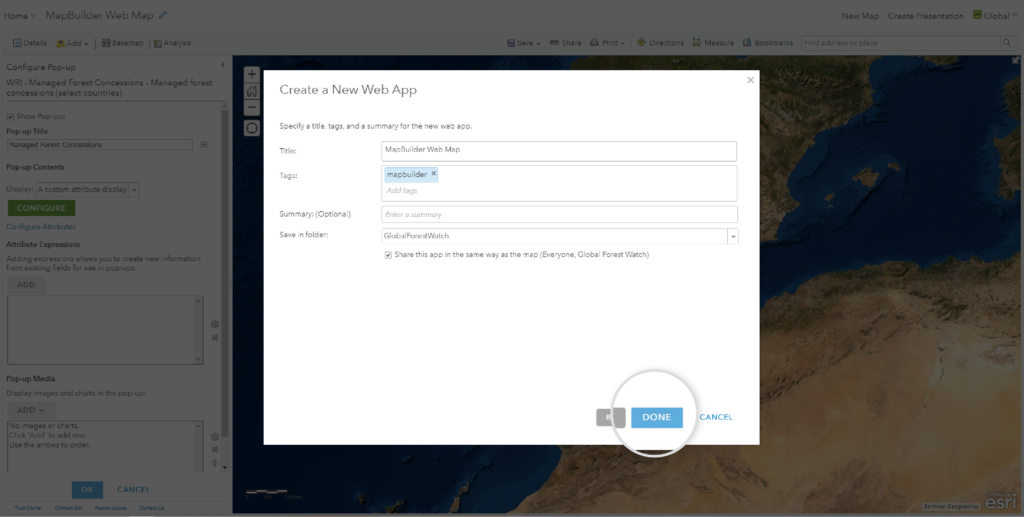
Task: Click Share in the toolbar
Action: 565,43
